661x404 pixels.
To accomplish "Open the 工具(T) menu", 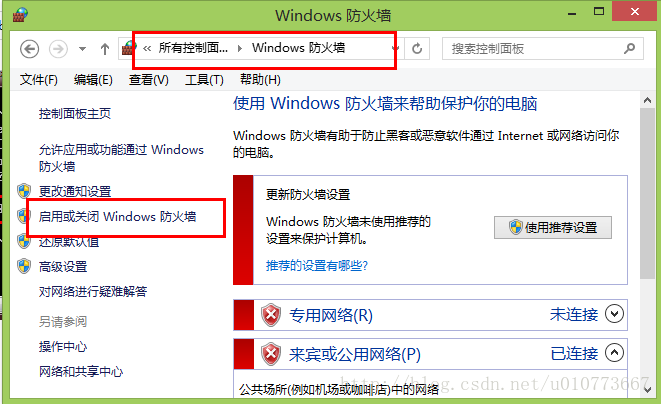I will (x=204, y=79).
